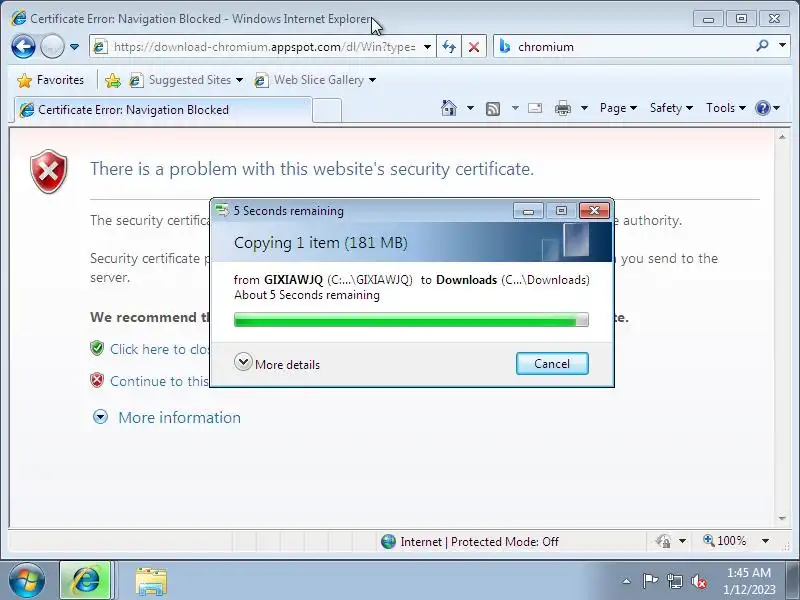The height and width of the screenshot is (600, 800).
Task: Expand the Print options dropdown arrow
Action: tap(585, 108)
